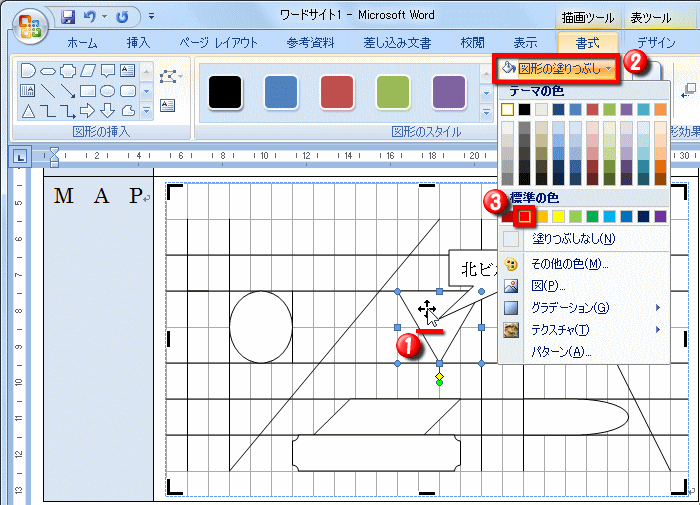Choose 塗りつぶしなし(N) option
The width and height of the screenshot is (700, 505).
click(x=583, y=239)
